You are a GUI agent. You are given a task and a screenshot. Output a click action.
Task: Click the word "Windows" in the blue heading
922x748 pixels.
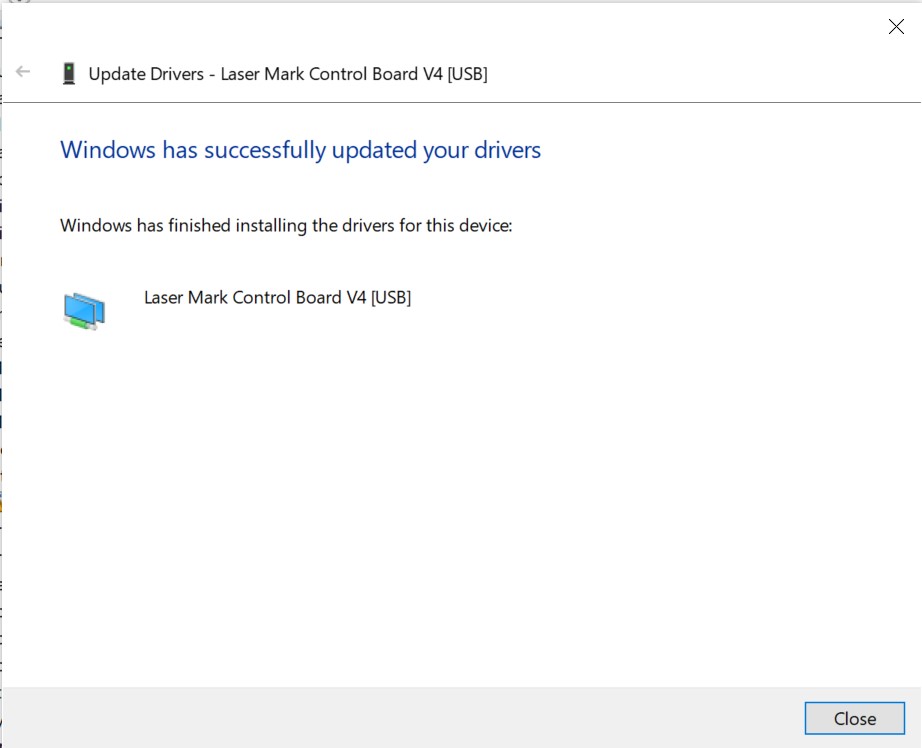tap(108, 150)
